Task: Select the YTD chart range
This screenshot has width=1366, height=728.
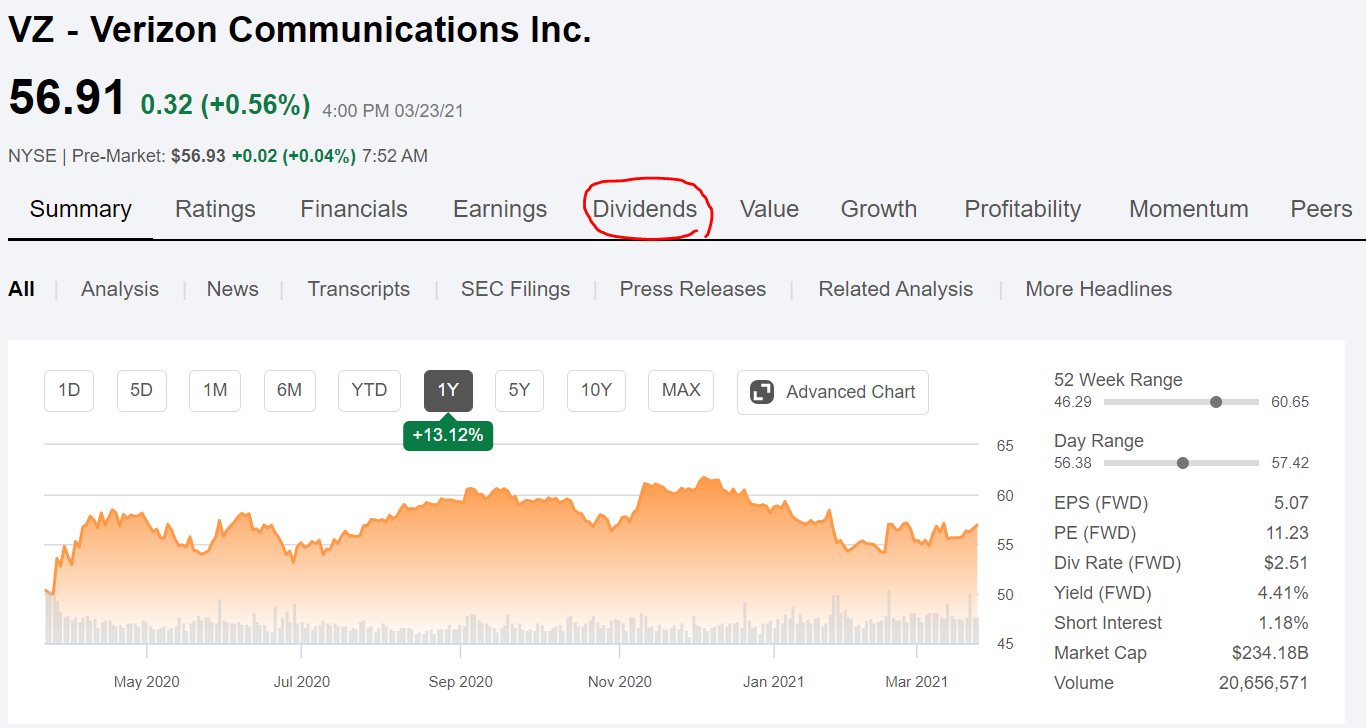Action: click(x=369, y=390)
